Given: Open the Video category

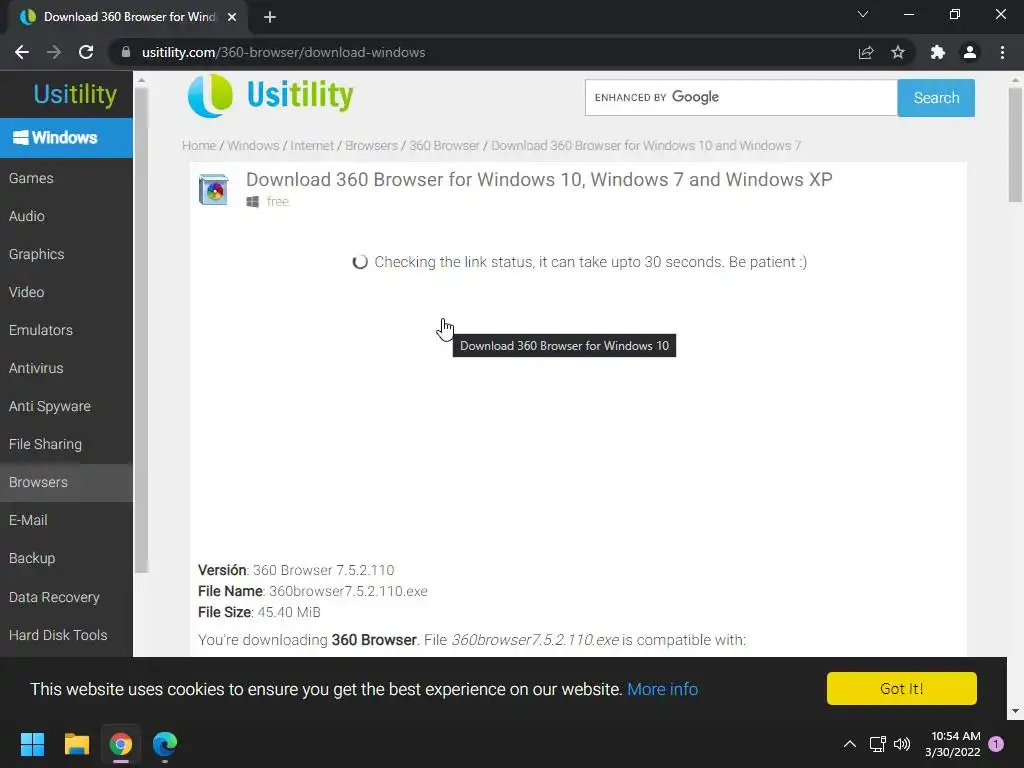Looking at the screenshot, I should click(66, 292).
